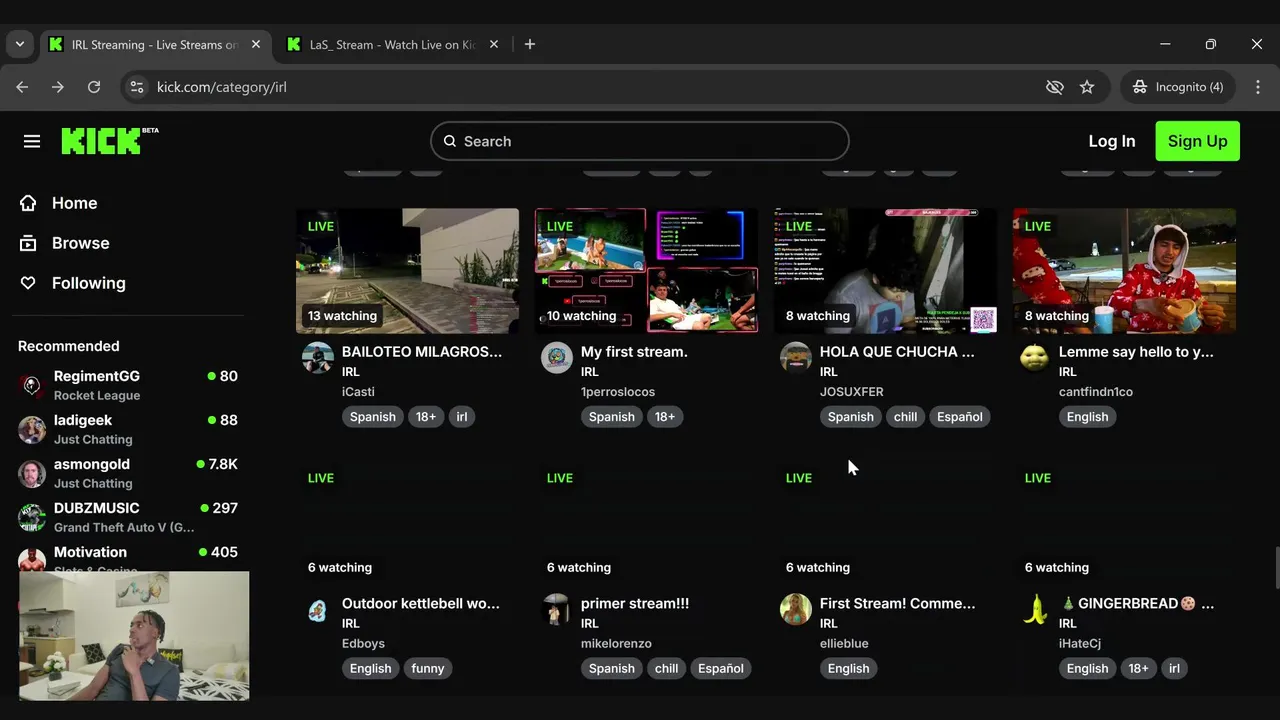Click Edboys channel avatar
This screenshot has height=720, width=1280.
[318, 609]
